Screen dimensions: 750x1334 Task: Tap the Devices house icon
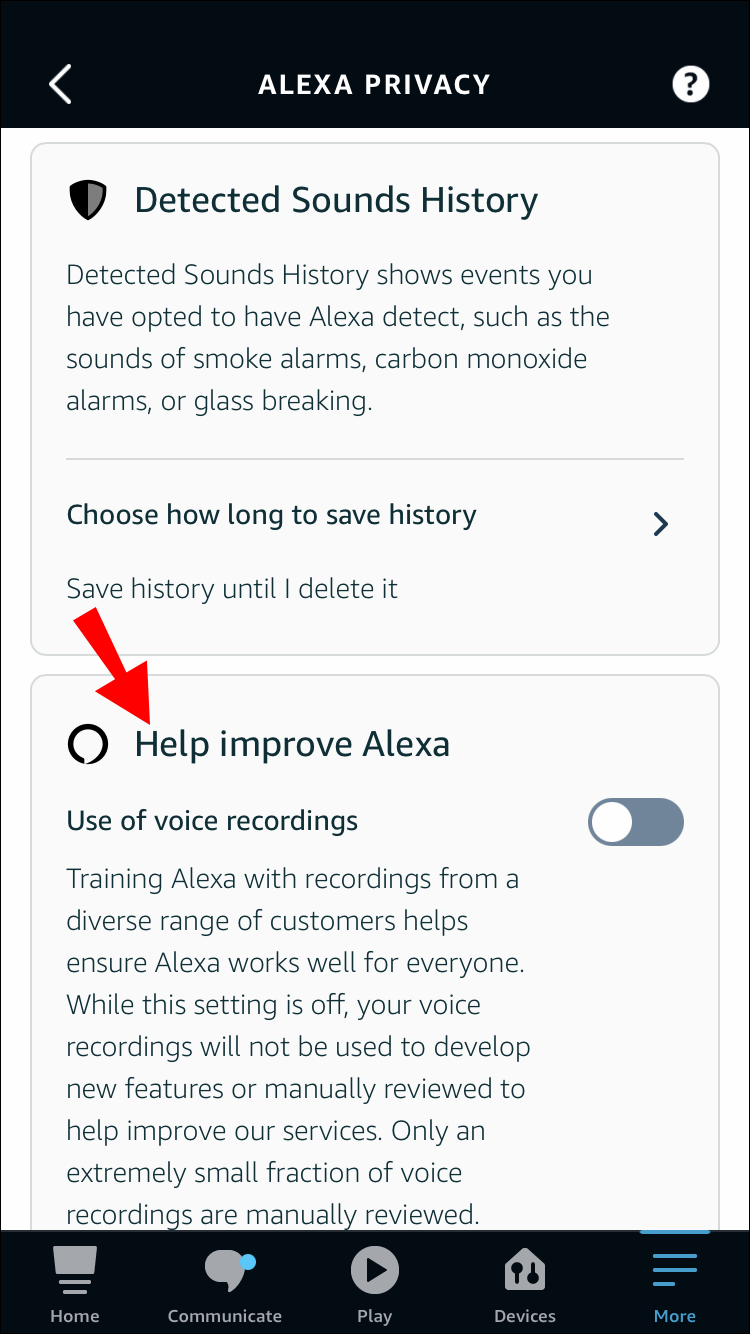525,1271
